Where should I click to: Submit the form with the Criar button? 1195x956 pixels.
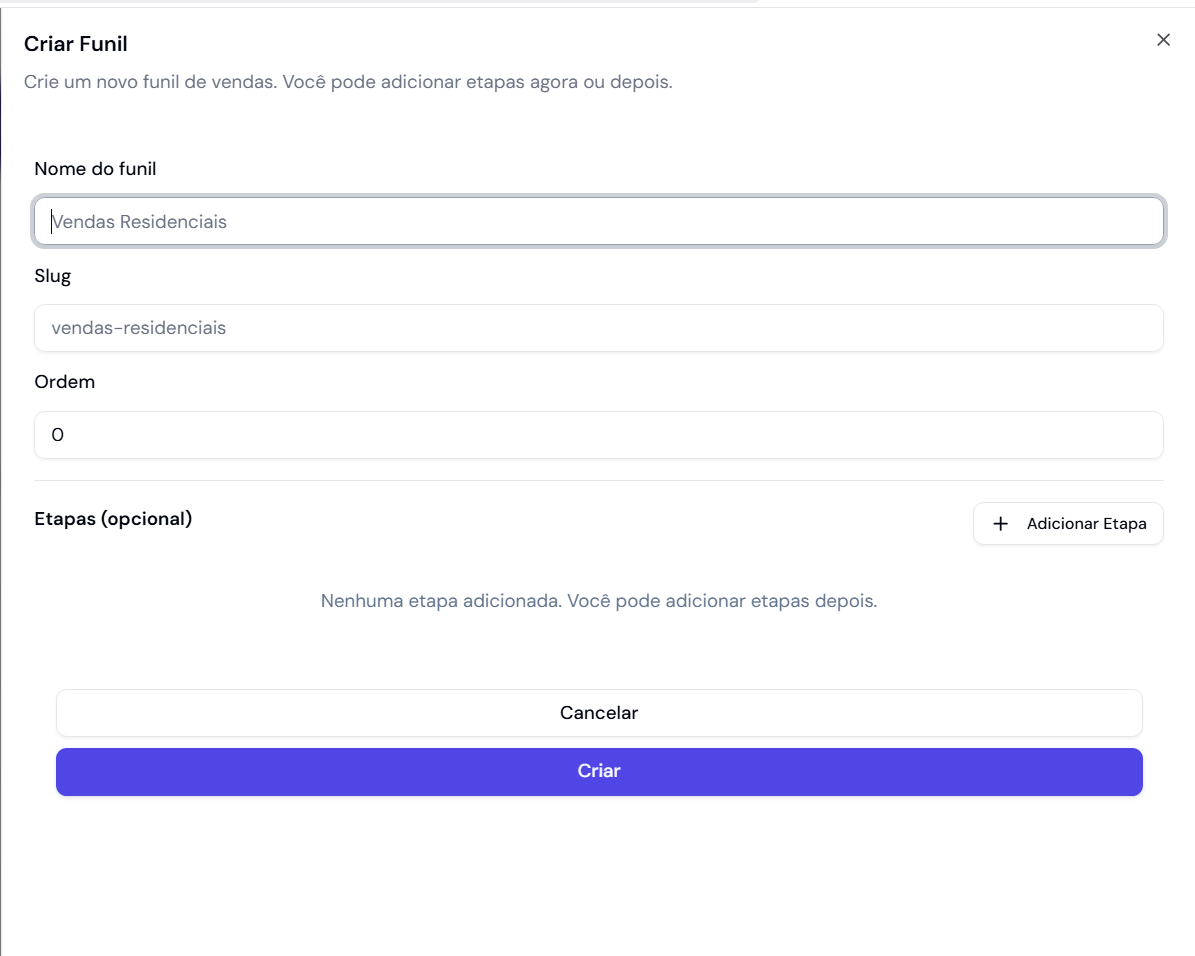pyautogui.click(x=598, y=771)
